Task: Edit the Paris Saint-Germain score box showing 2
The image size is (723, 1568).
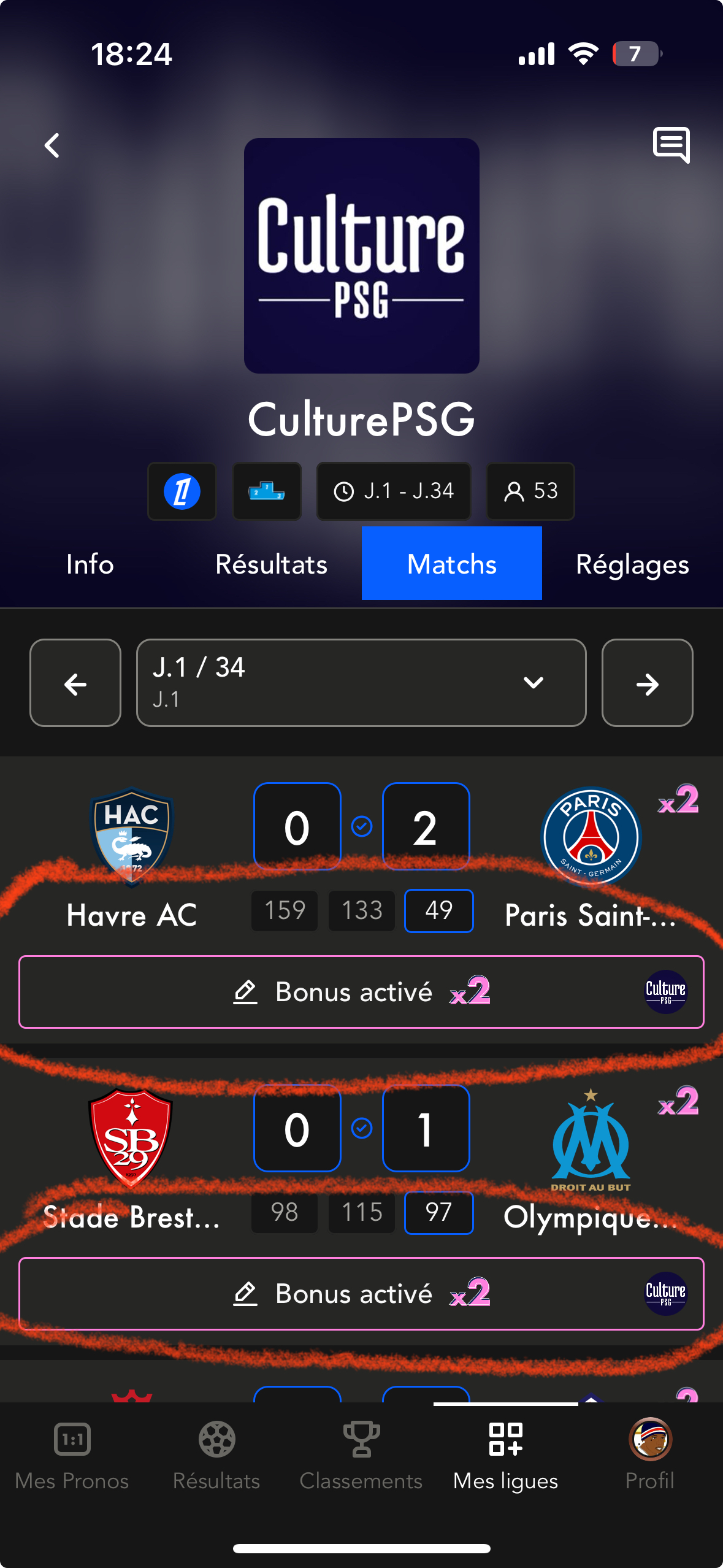Action: [x=426, y=826]
